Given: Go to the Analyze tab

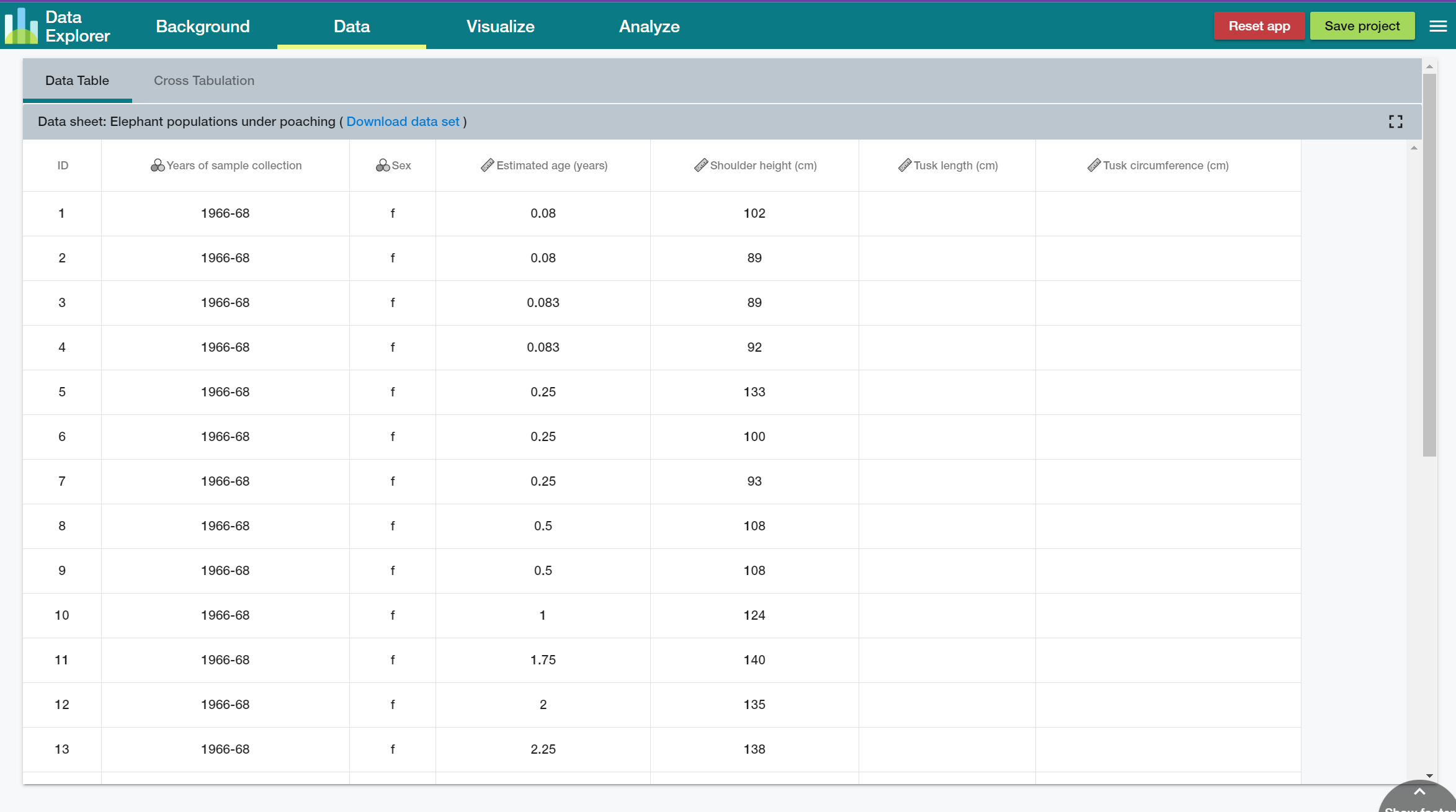Looking at the screenshot, I should pyautogui.click(x=650, y=26).
